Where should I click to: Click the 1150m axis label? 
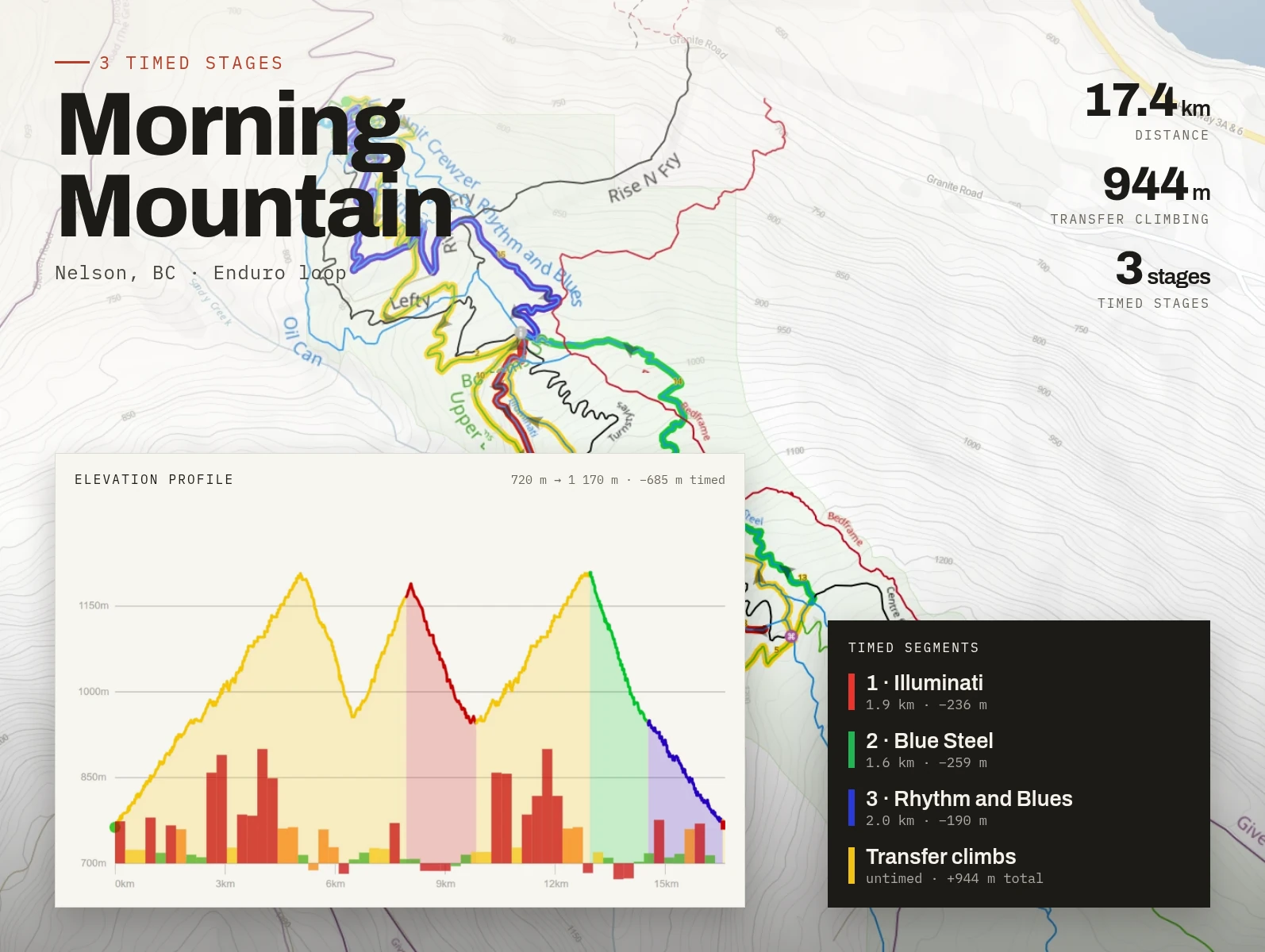(94, 605)
